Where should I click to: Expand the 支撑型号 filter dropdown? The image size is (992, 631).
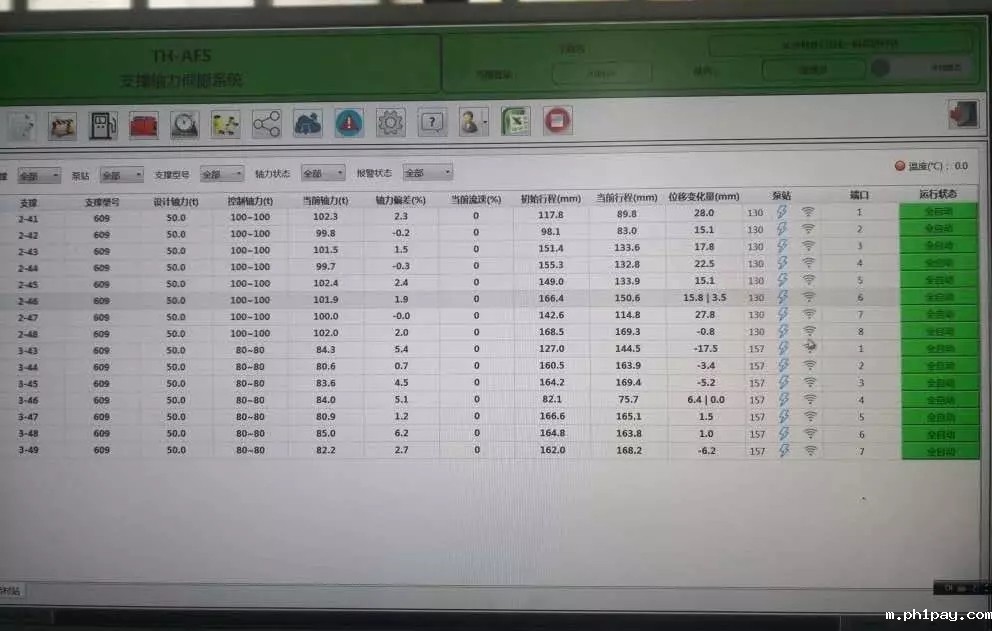pyautogui.click(x=221, y=174)
